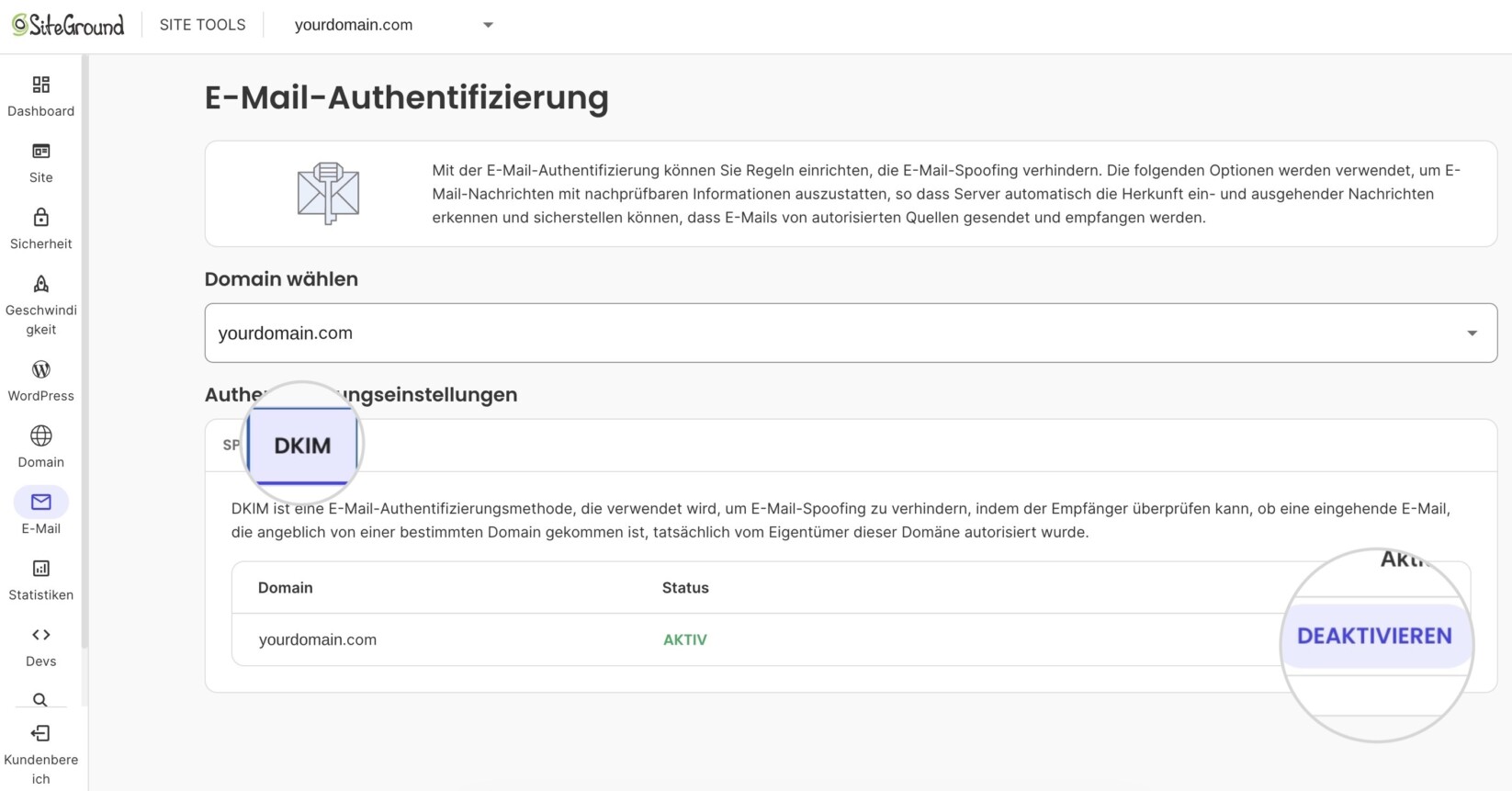Screen dimensions: 1512x791
Task: Open the Site section icon
Action: click(40, 151)
